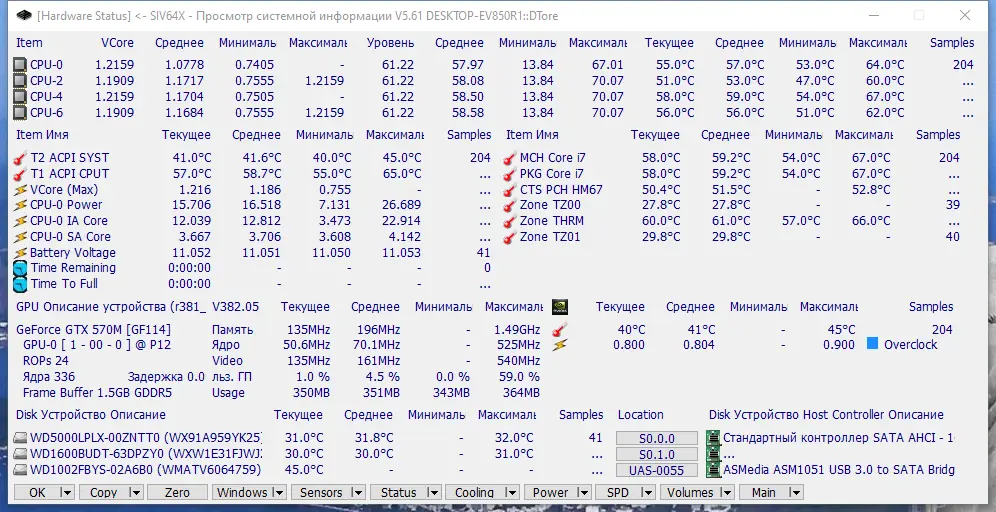Click the CPU-0 chip icon
The width and height of the screenshot is (996, 512).
(x=20, y=65)
